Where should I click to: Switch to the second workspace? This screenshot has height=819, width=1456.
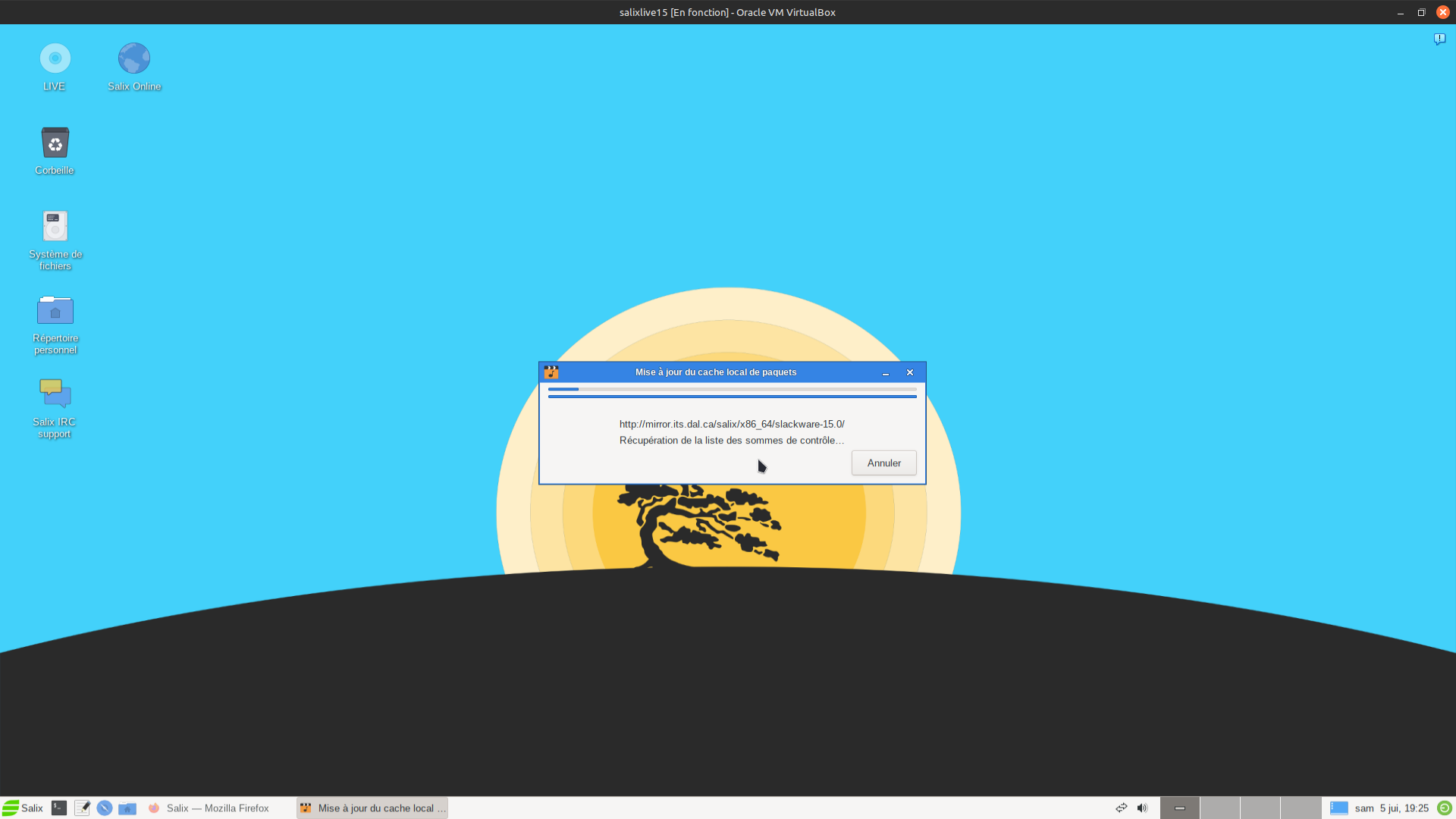pyautogui.click(x=1220, y=808)
